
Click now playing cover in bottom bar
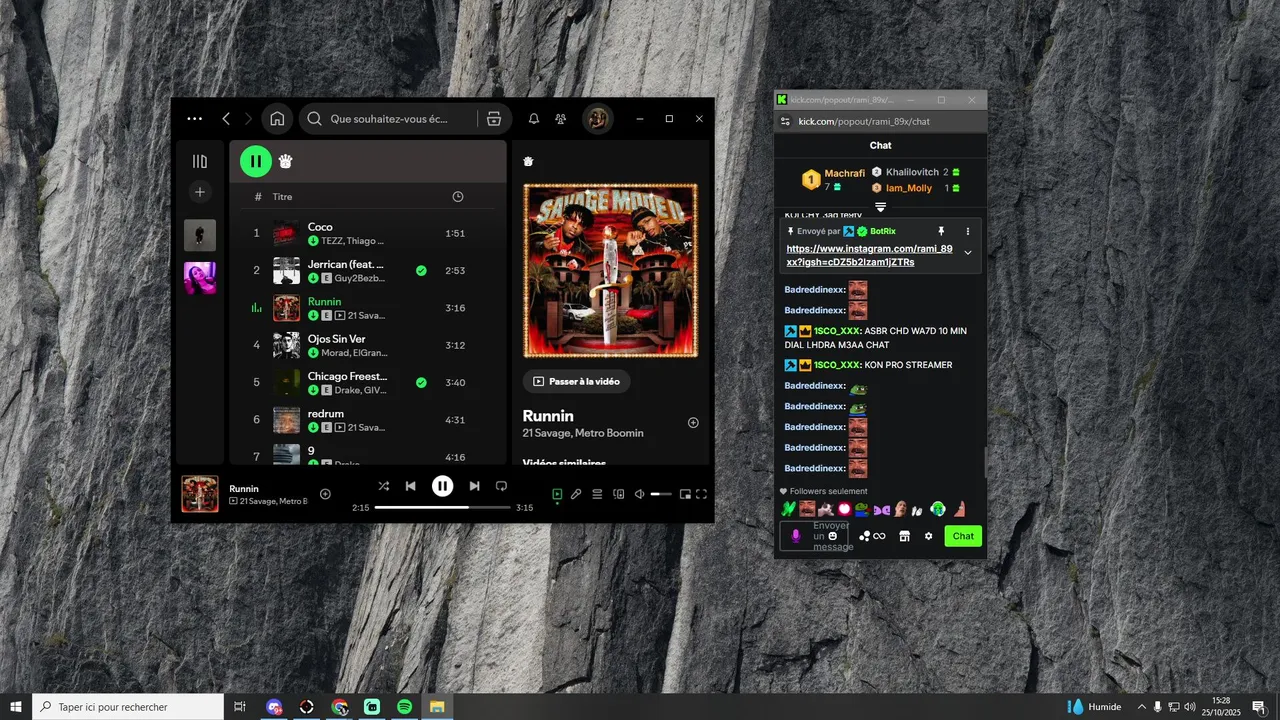coord(200,494)
